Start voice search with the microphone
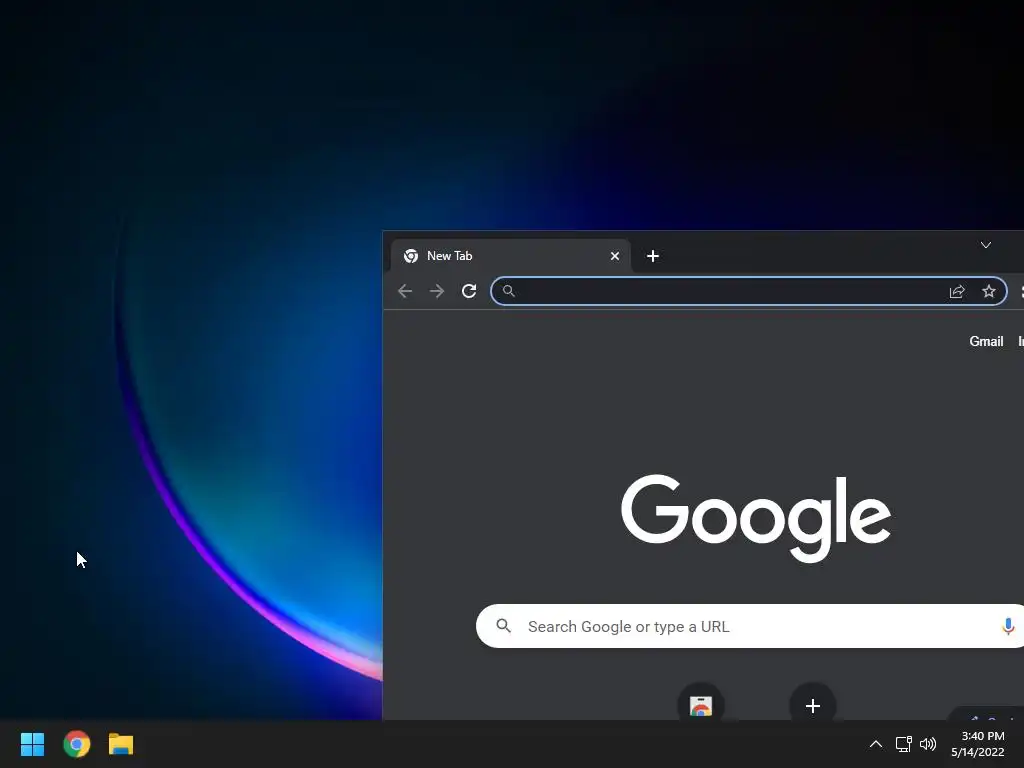This screenshot has width=1024, height=768. 1008,626
